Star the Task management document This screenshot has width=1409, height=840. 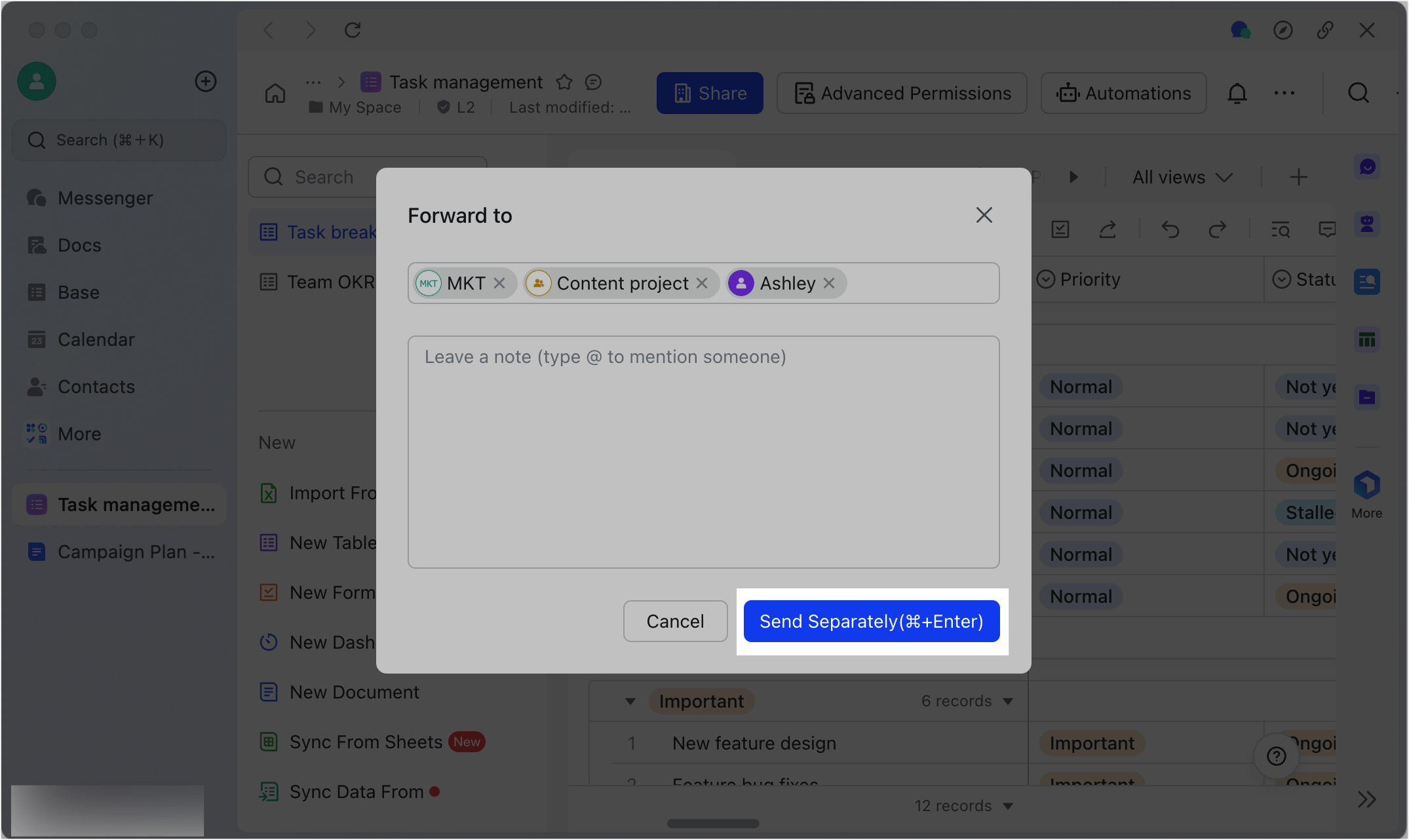coord(564,81)
